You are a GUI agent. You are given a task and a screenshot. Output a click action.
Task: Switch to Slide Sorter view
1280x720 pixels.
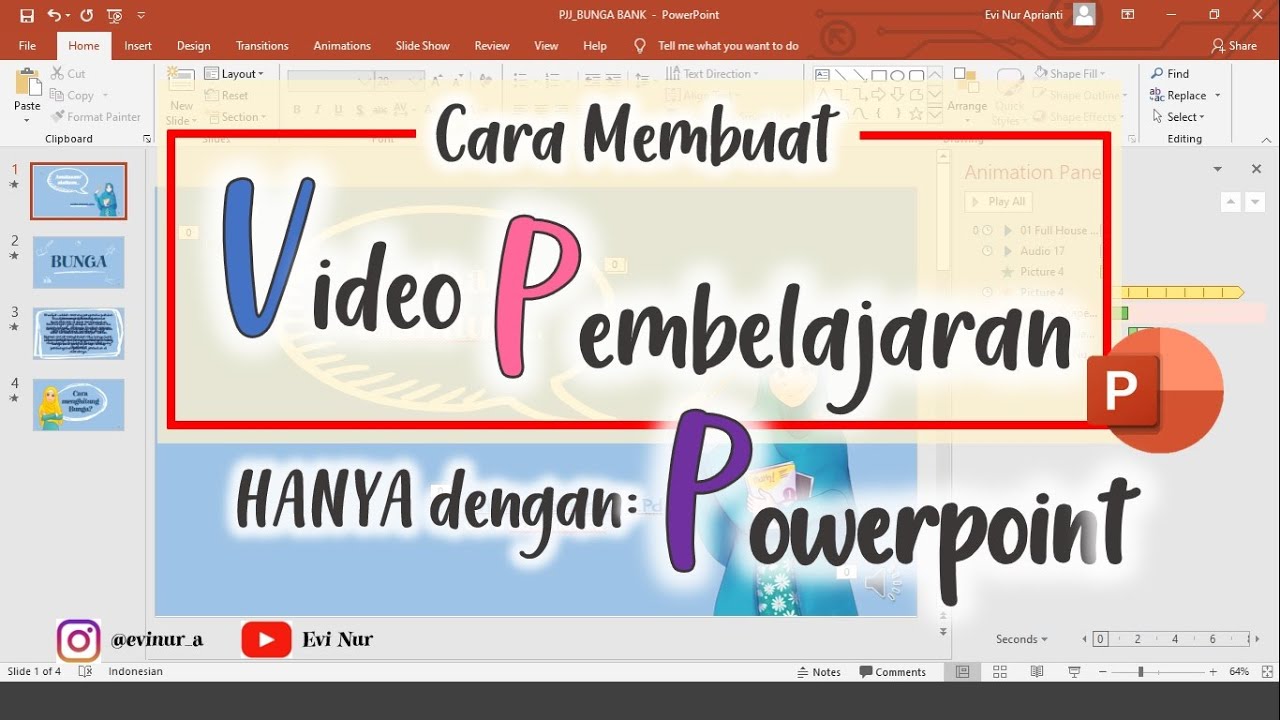coord(999,672)
